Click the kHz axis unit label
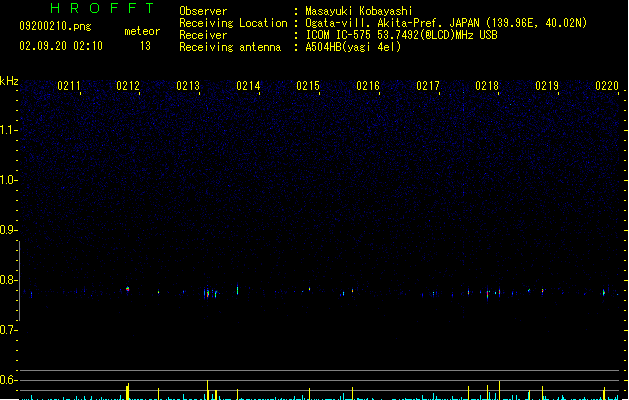The image size is (629, 400). click(9, 81)
